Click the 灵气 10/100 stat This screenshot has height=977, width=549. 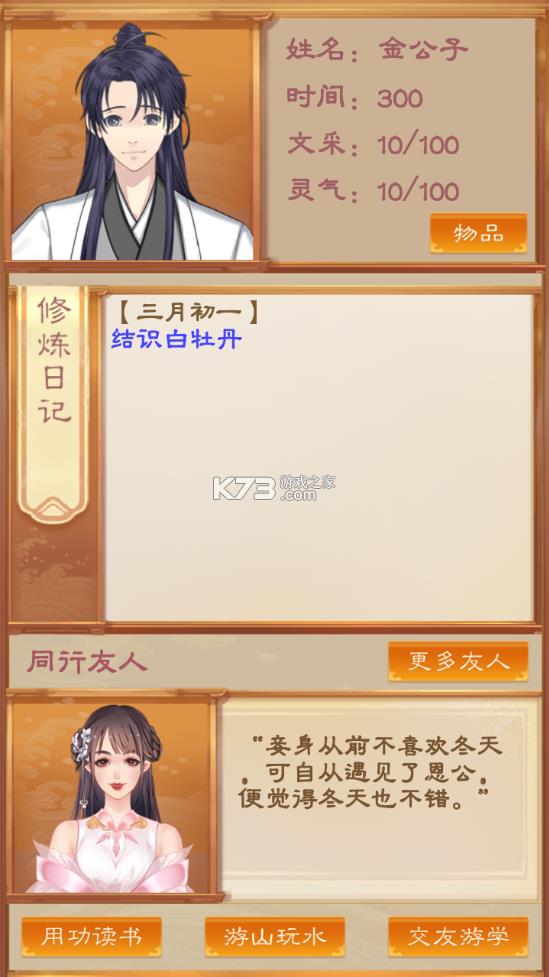[373, 191]
